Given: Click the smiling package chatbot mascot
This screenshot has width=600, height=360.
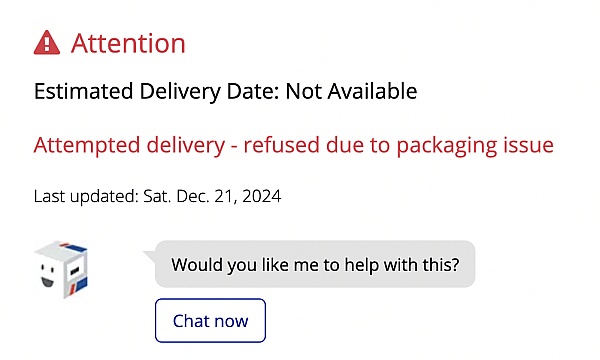Looking at the screenshot, I should point(61,269).
